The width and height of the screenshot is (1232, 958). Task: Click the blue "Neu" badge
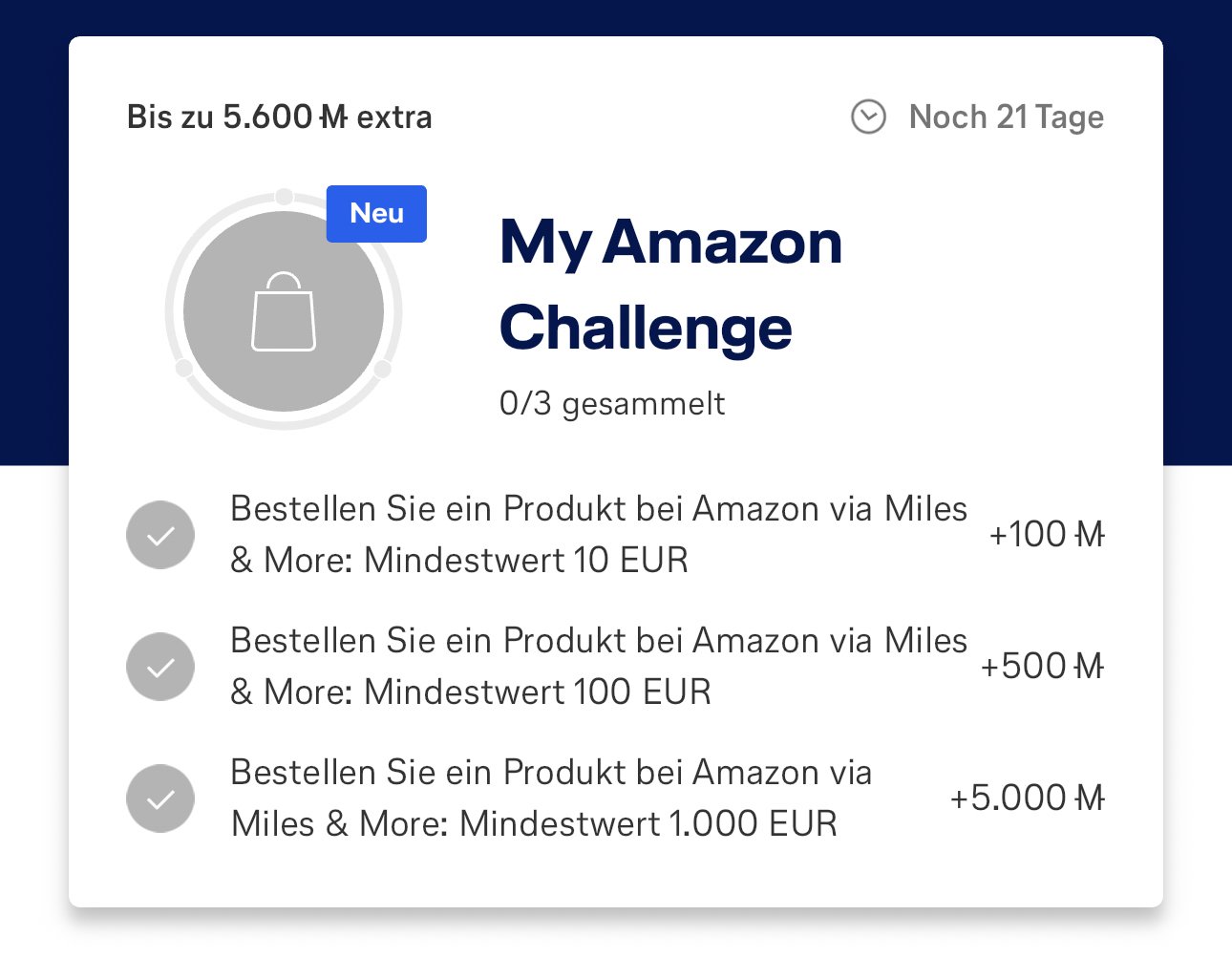tap(376, 214)
